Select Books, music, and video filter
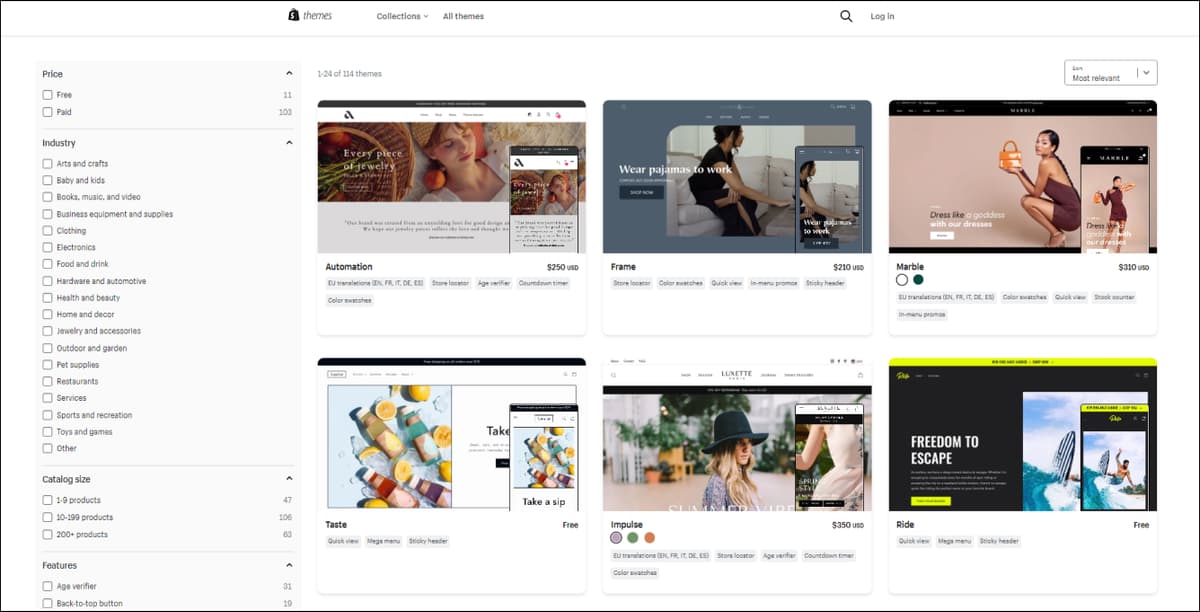 47,197
